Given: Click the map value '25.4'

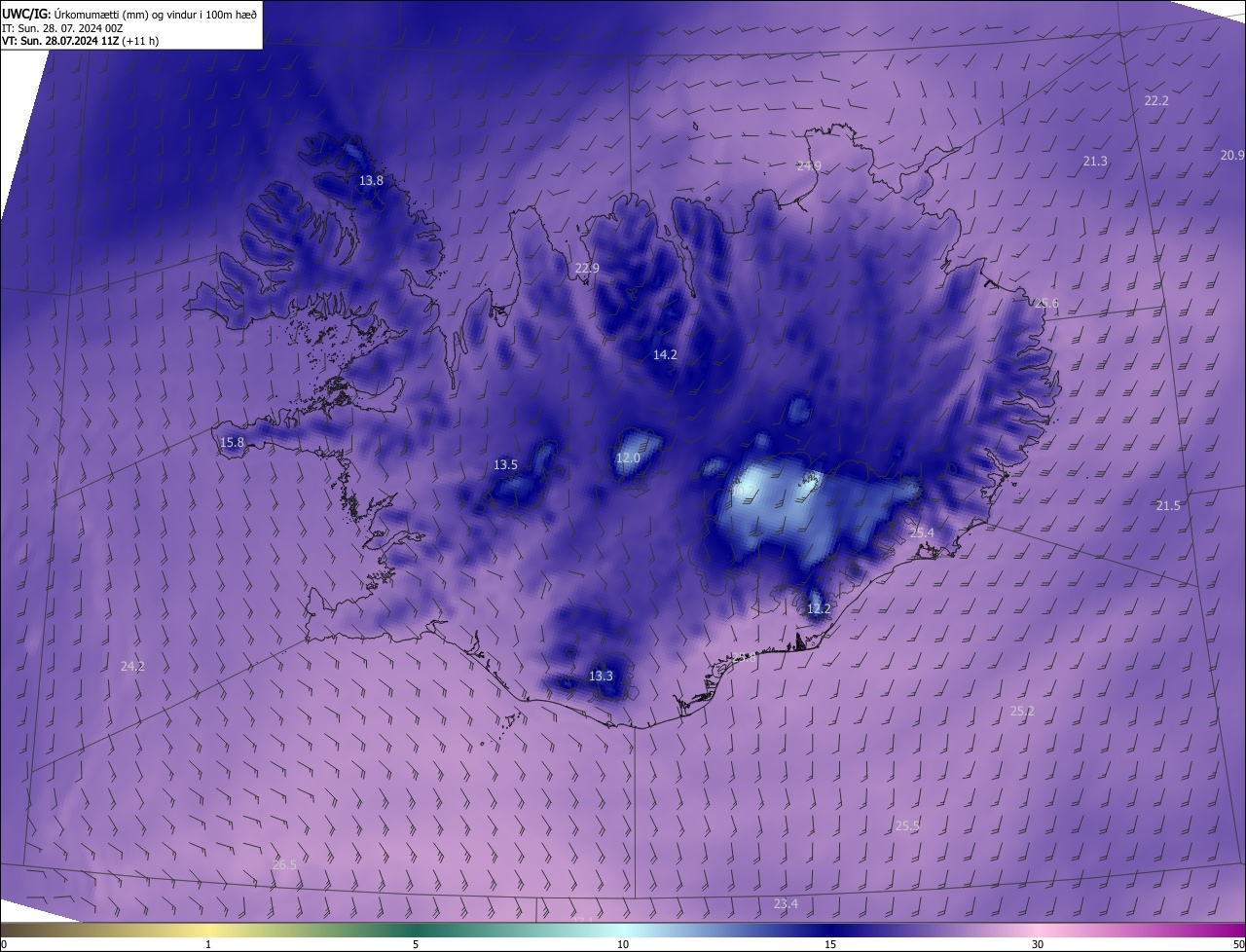Looking at the screenshot, I should pos(922,532).
